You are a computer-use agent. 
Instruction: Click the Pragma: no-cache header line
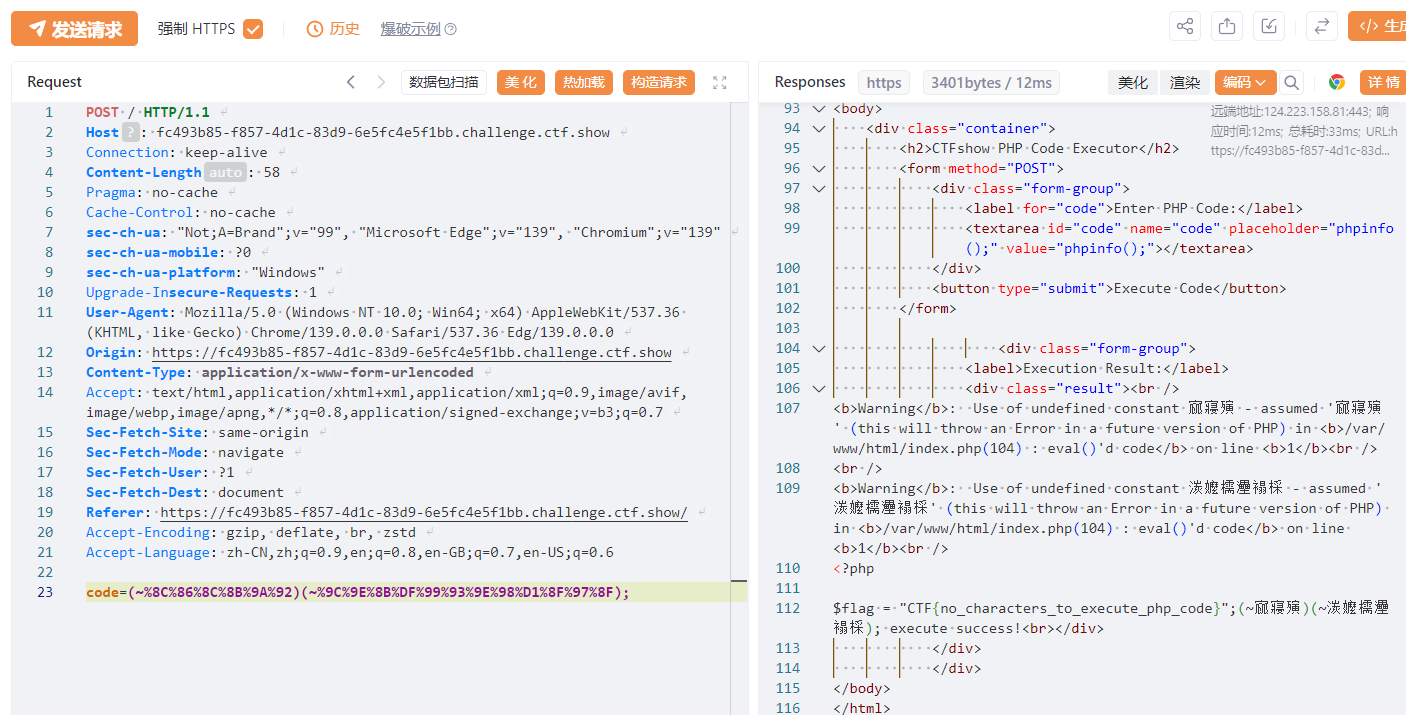point(152,192)
